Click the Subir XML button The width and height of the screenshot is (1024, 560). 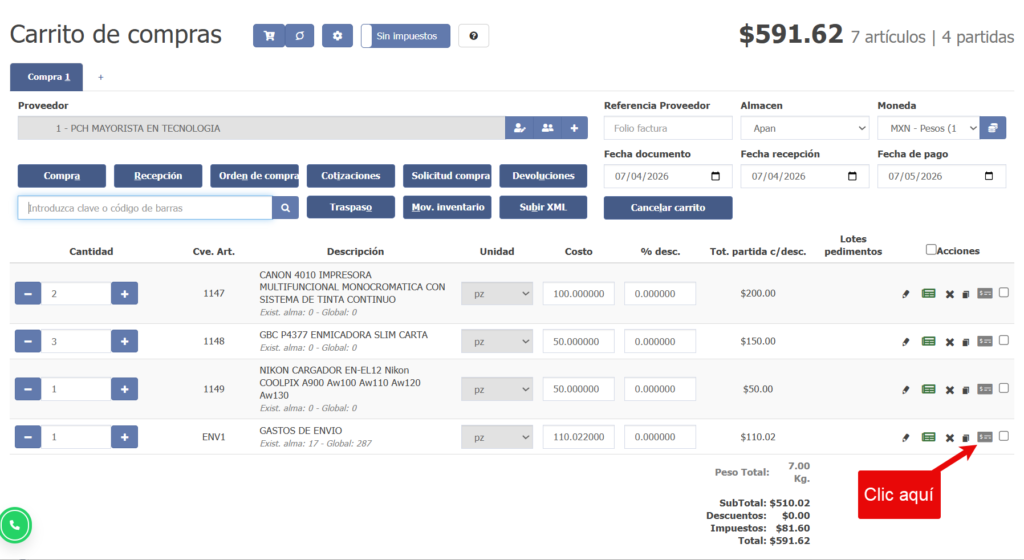tap(543, 208)
